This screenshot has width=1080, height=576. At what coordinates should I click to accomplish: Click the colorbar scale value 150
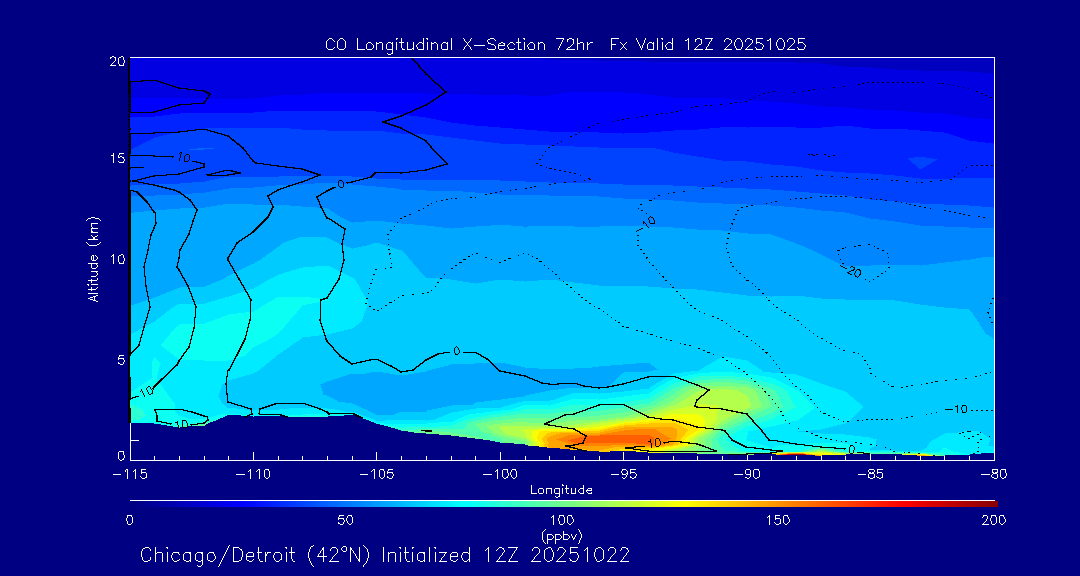tap(778, 520)
